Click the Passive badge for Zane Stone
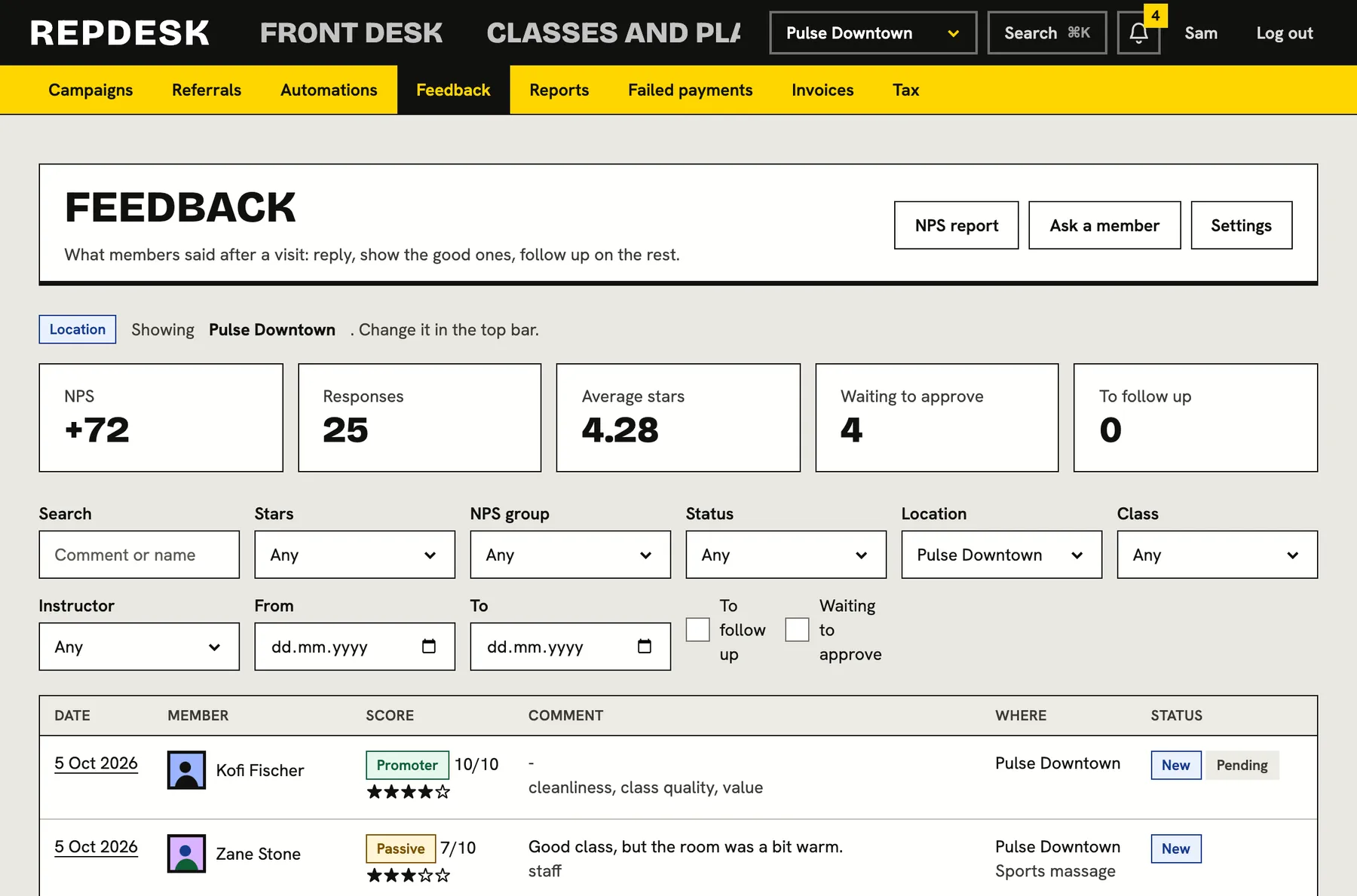The width and height of the screenshot is (1357, 896). click(400, 849)
